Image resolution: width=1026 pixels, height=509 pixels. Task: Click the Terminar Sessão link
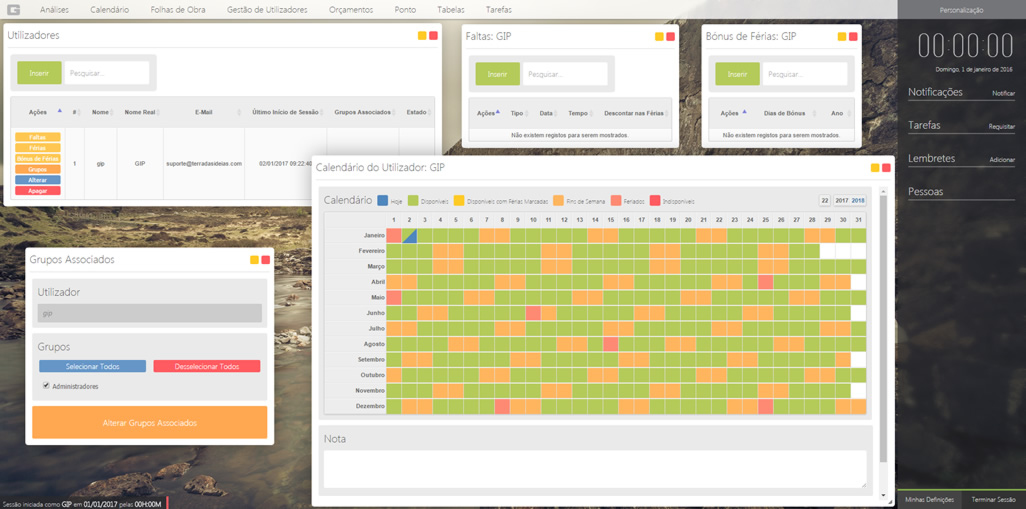coord(993,499)
